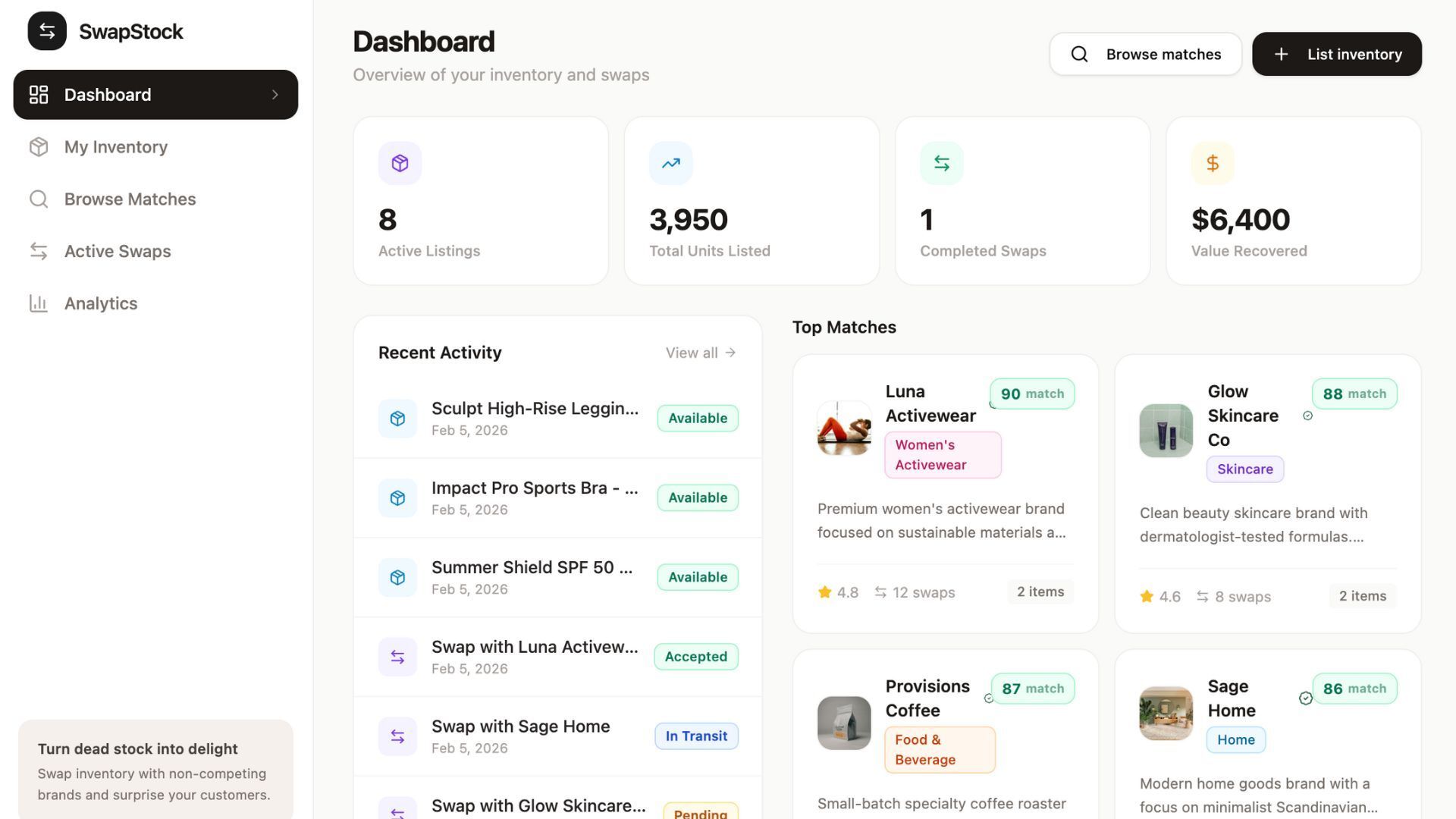Click the Browse matches header button
This screenshot has height=819, width=1456.
pyautogui.click(x=1145, y=54)
